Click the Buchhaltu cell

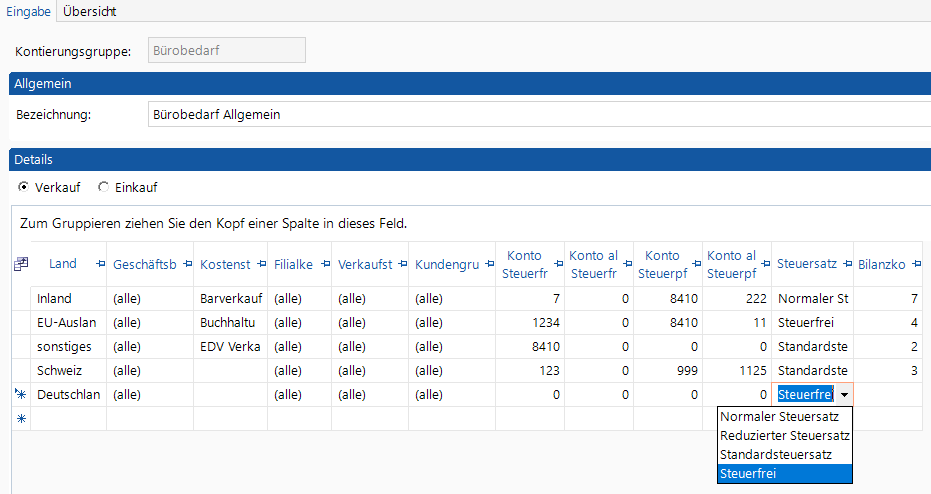[x=230, y=322]
